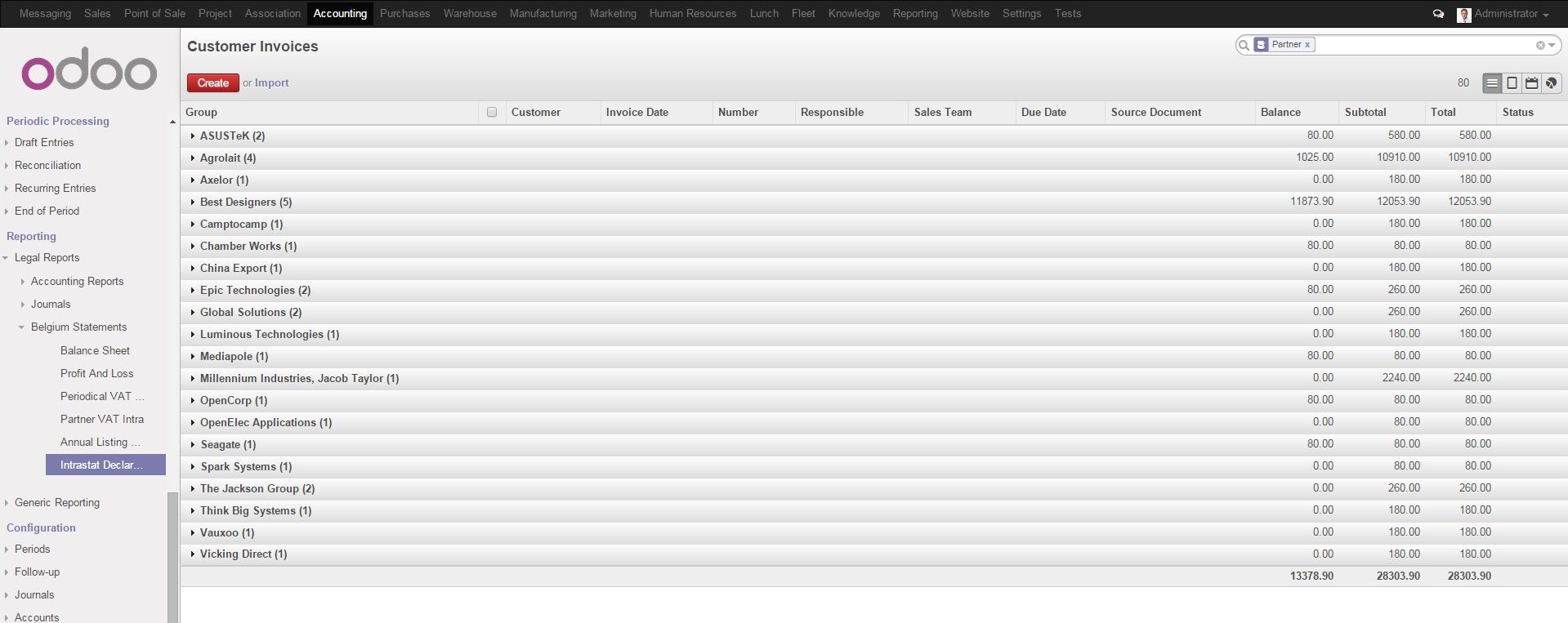
Task: Expand Follow-up under Configuration
Action: pyautogui.click(x=37, y=572)
